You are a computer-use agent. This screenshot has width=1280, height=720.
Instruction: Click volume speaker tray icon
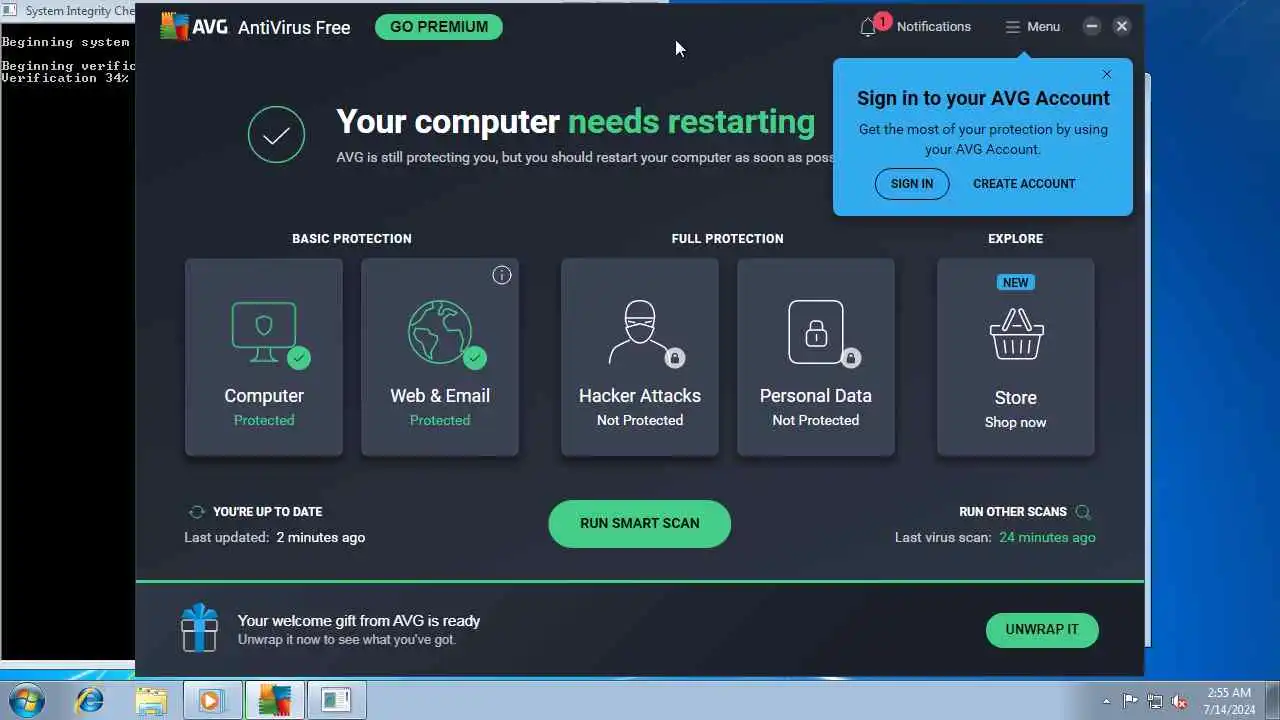pos(1180,701)
